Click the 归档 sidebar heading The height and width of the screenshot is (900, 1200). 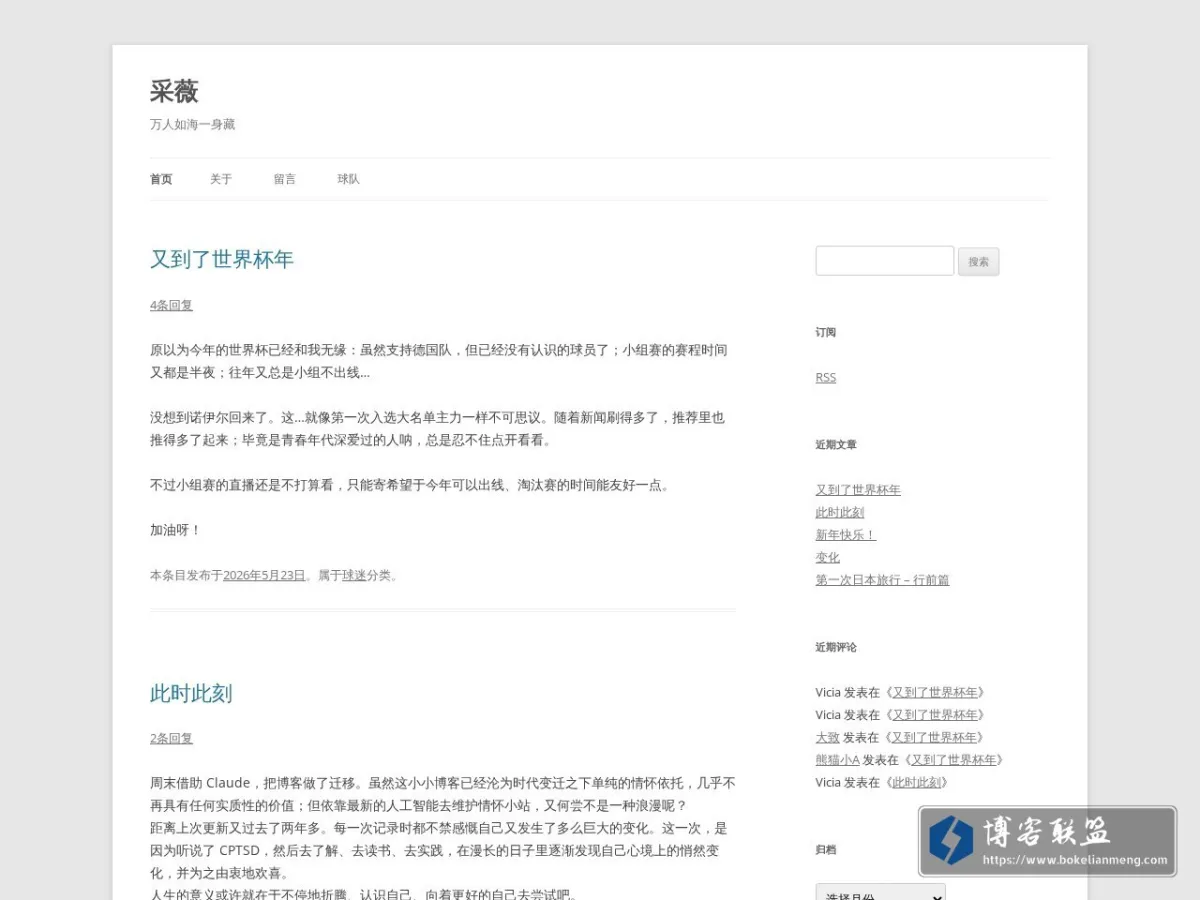(x=826, y=850)
